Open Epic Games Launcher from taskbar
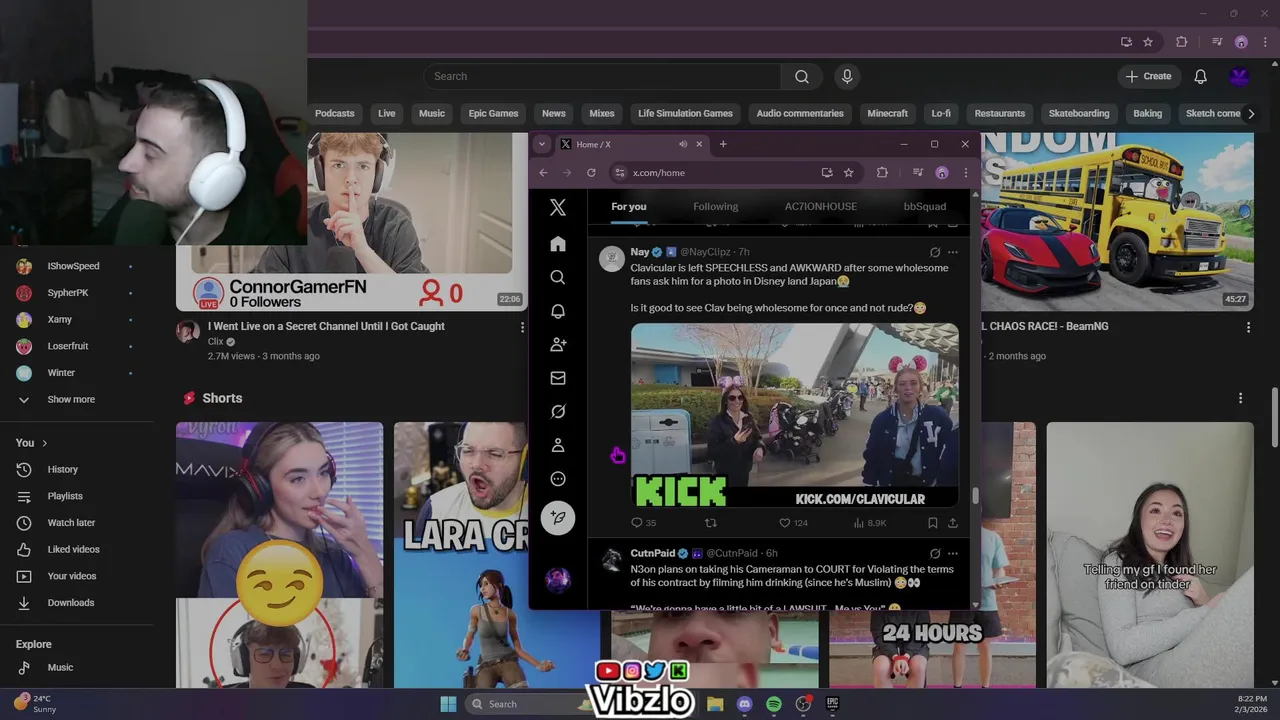Viewport: 1280px width, 720px height. pyautogui.click(x=832, y=704)
